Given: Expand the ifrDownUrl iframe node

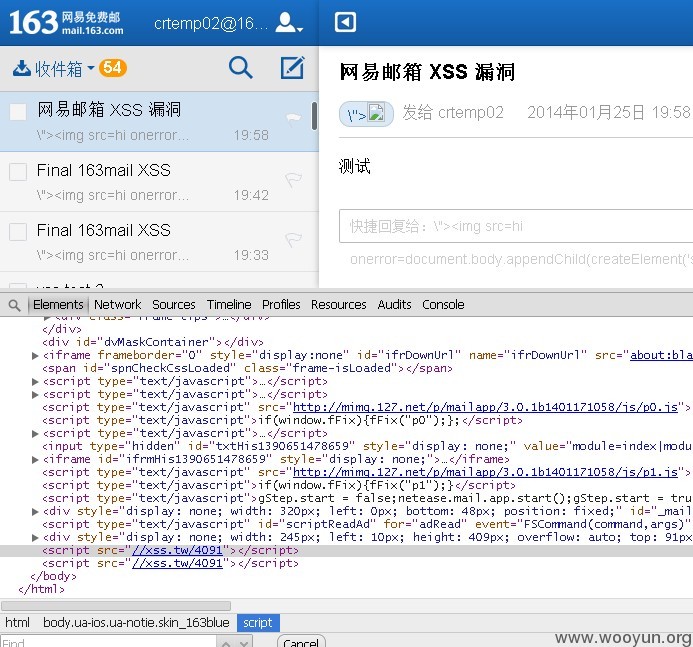Looking at the screenshot, I should point(35,355).
